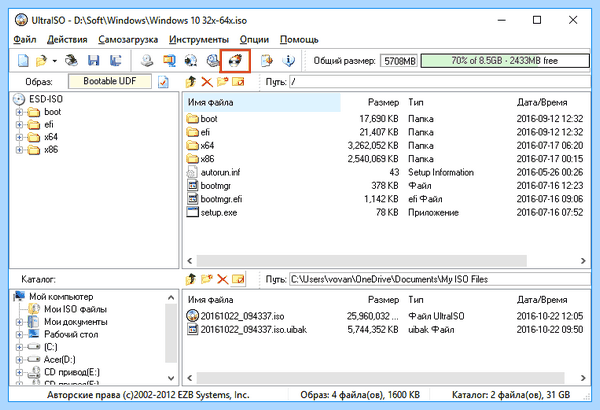Click the Open CD/DVD toolbar icon
The height and width of the screenshot is (410, 600).
(x=71, y=60)
